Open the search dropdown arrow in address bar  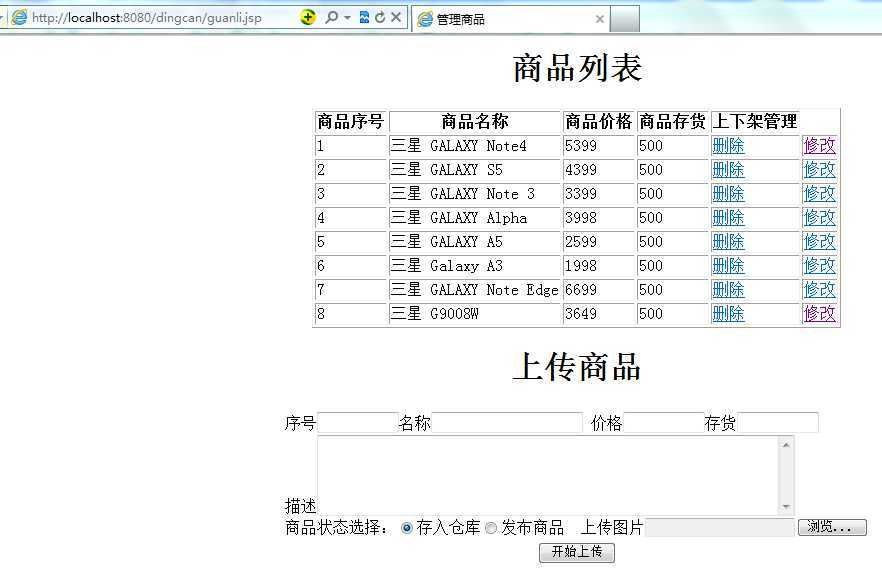(x=347, y=18)
